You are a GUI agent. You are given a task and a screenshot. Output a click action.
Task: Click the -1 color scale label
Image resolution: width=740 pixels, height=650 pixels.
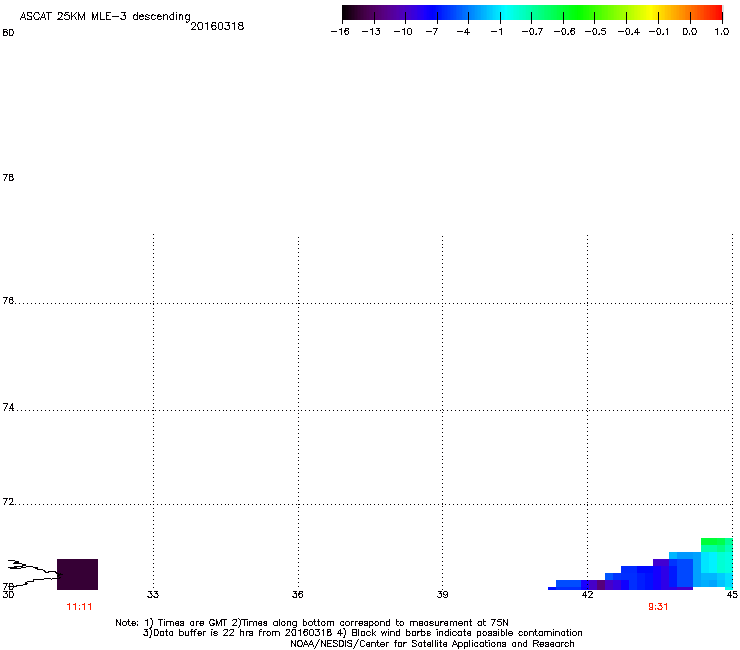coord(496,32)
